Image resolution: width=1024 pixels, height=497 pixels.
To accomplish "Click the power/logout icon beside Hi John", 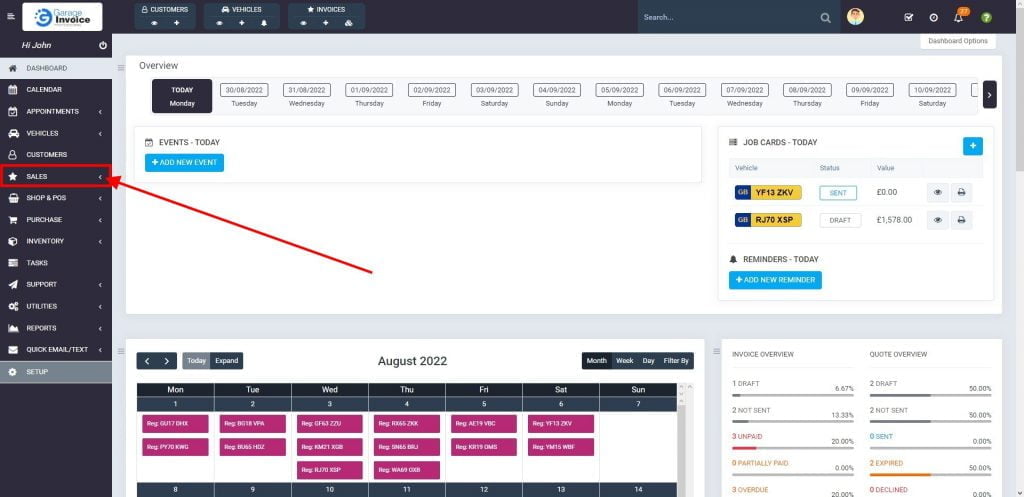I will 103,46.
